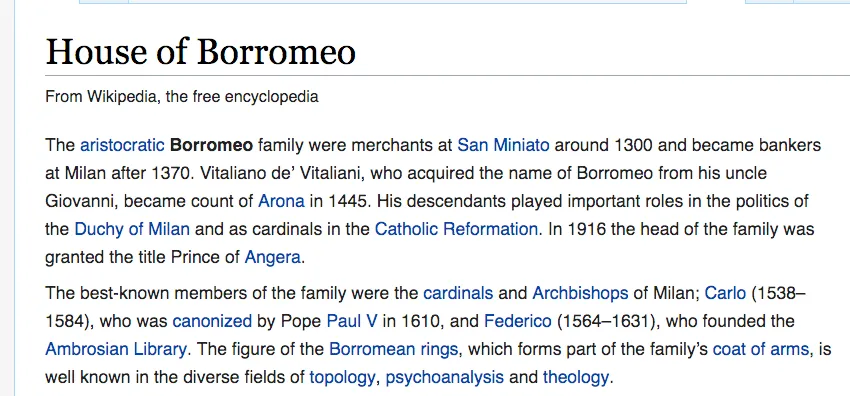This screenshot has width=850, height=396.
Task: Open the Borromean rings article
Action: click(394, 349)
